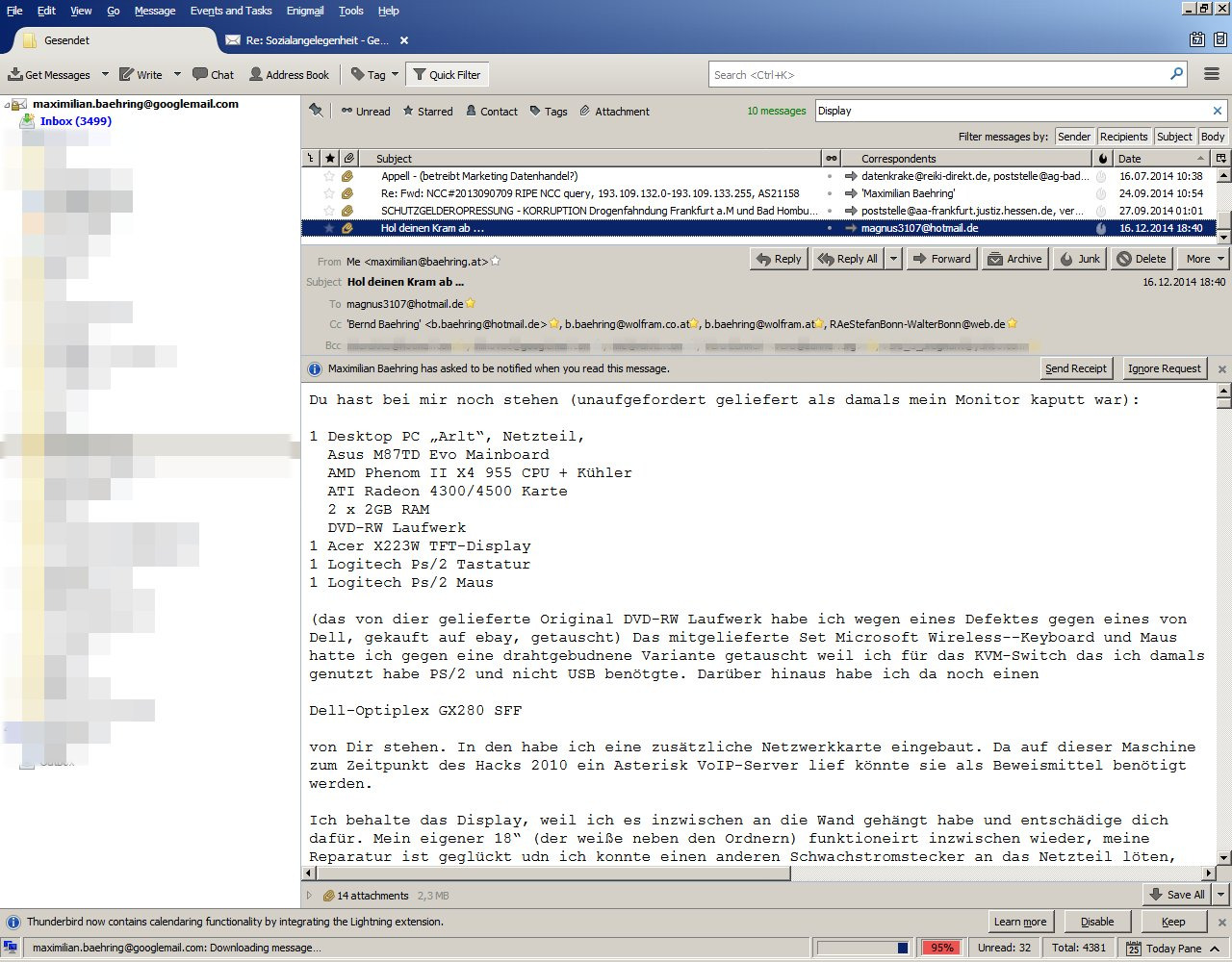
Task: Mark the message as Junk
Action: (1079, 259)
